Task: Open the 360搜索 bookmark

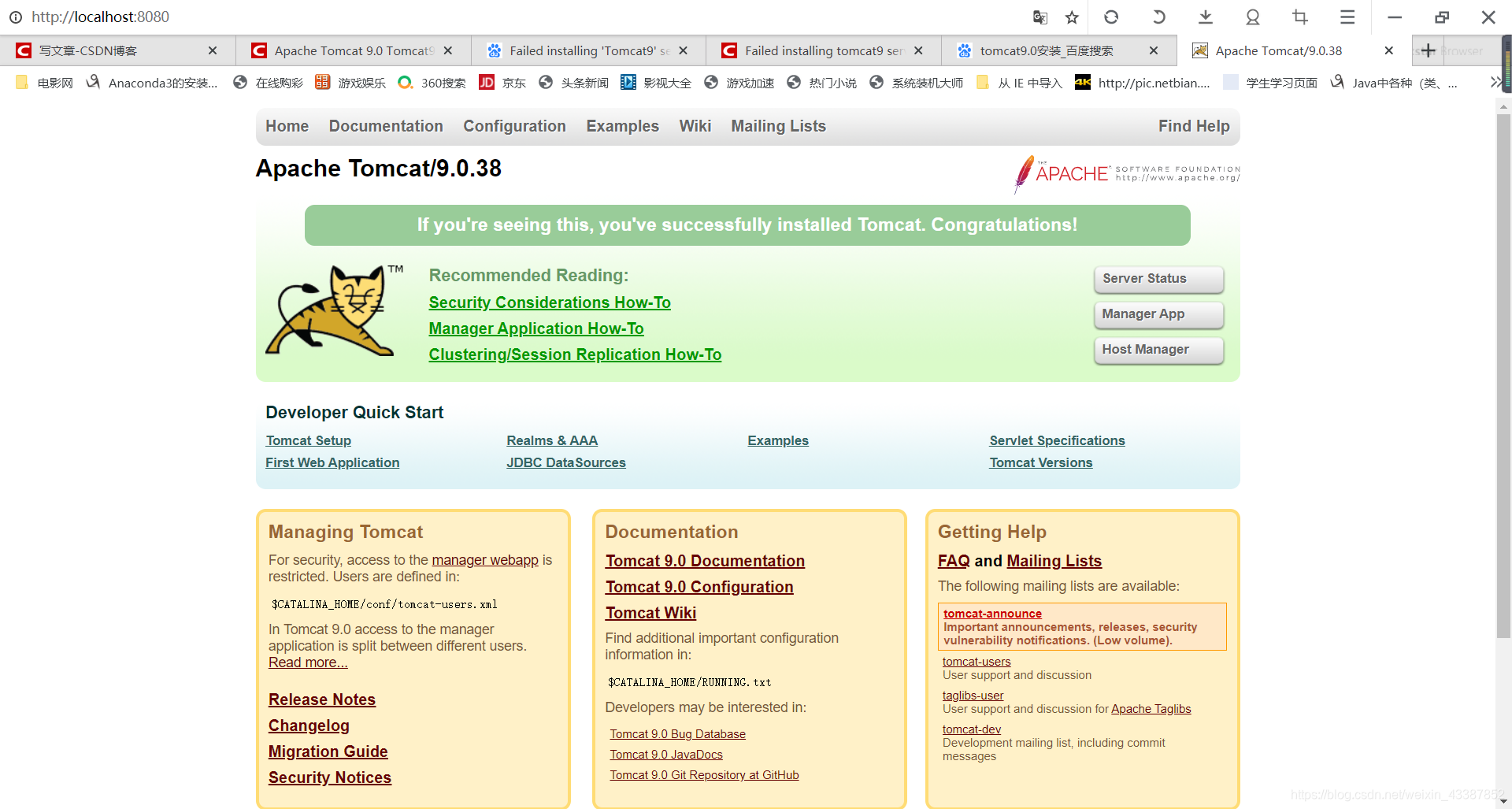Action: point(432,83)
